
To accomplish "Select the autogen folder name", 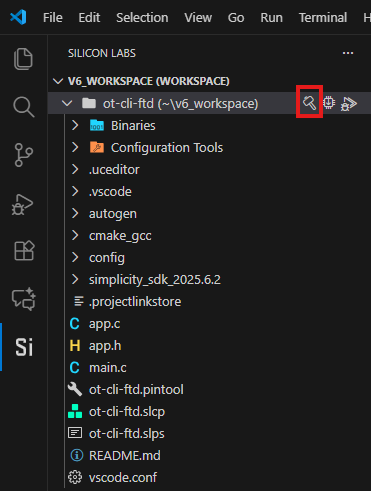I will [x=113, y=214].
